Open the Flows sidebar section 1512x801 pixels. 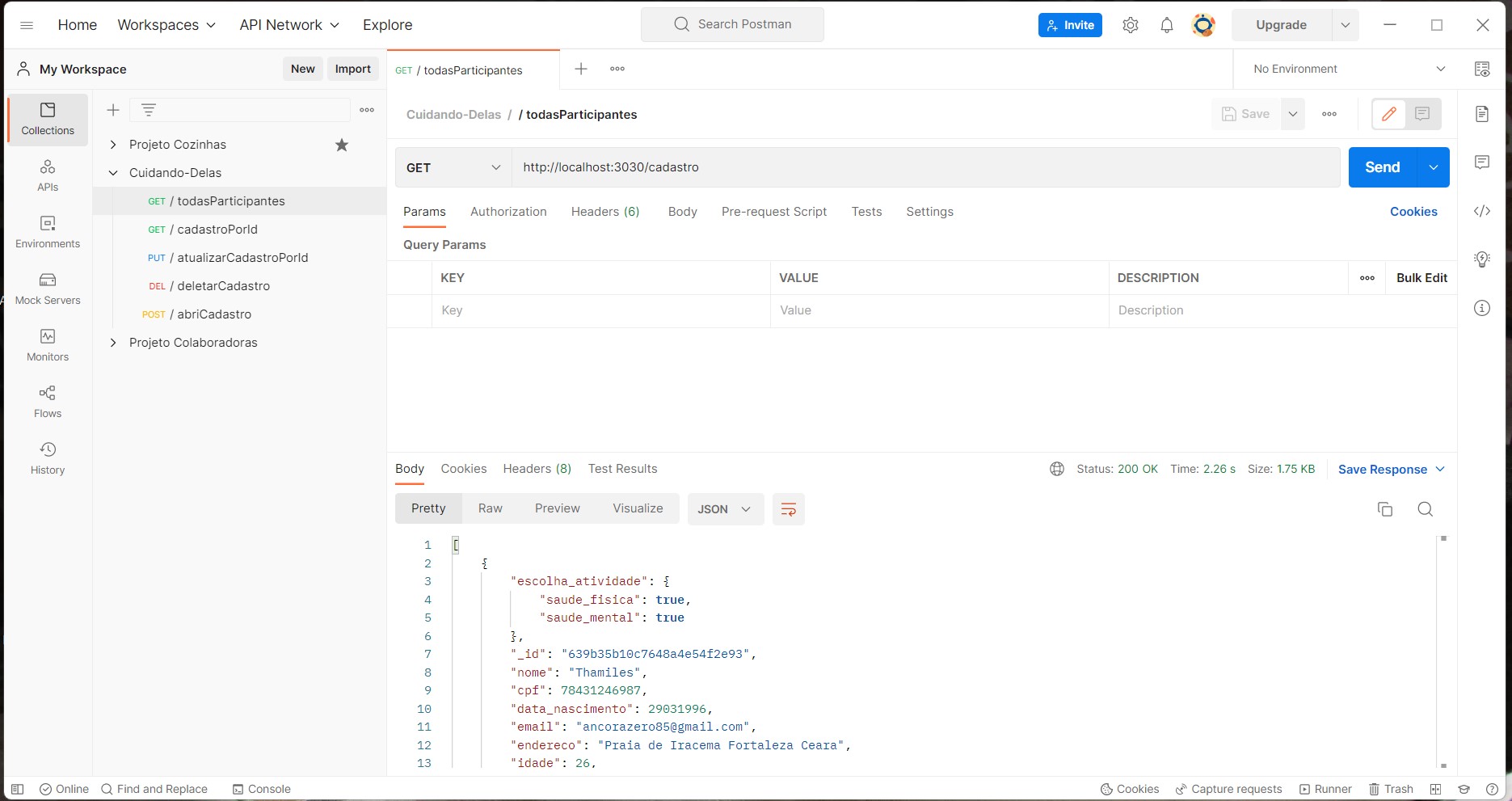[47, 401]
